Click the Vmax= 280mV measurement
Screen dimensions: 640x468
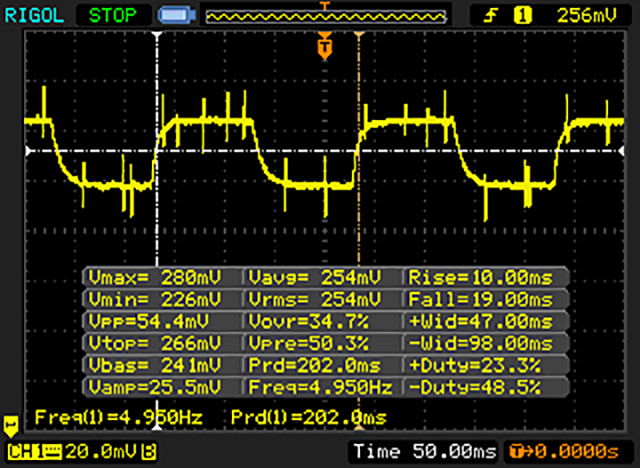coord(154,278)
